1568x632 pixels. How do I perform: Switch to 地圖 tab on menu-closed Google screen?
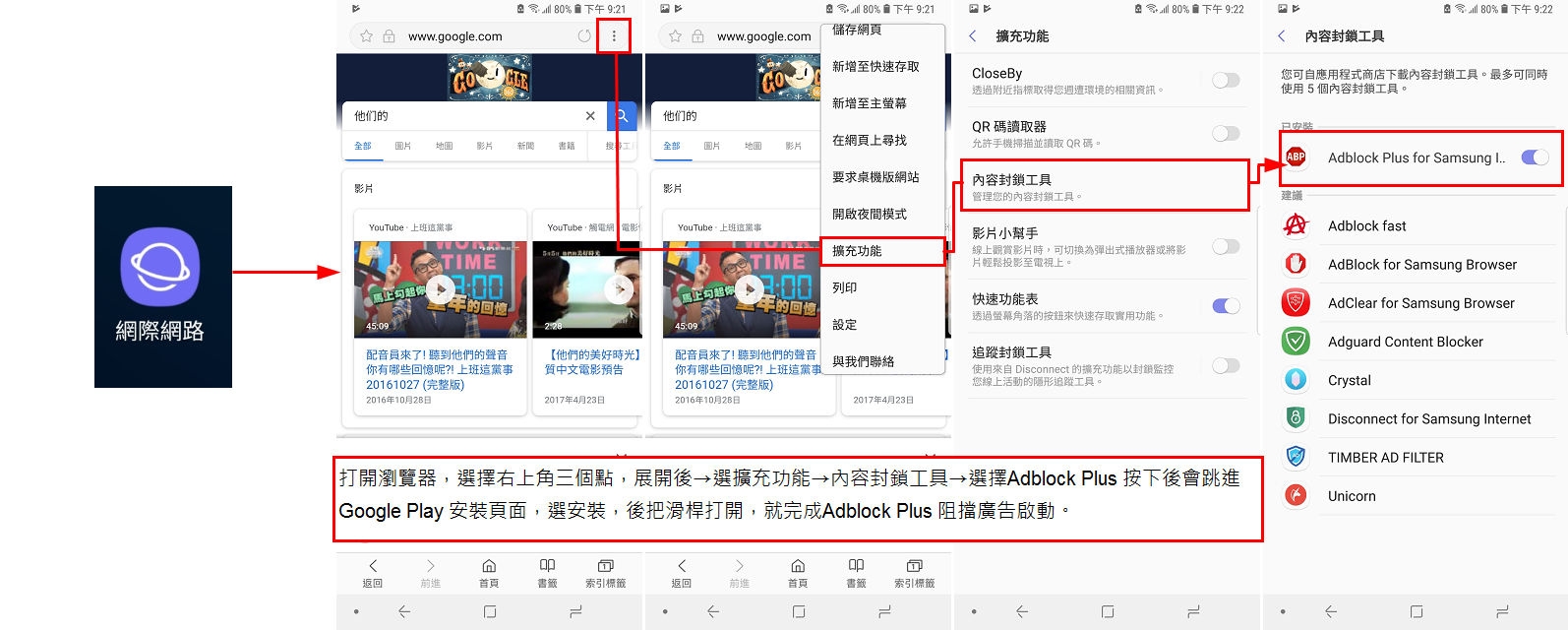click(x=445, y=146)
